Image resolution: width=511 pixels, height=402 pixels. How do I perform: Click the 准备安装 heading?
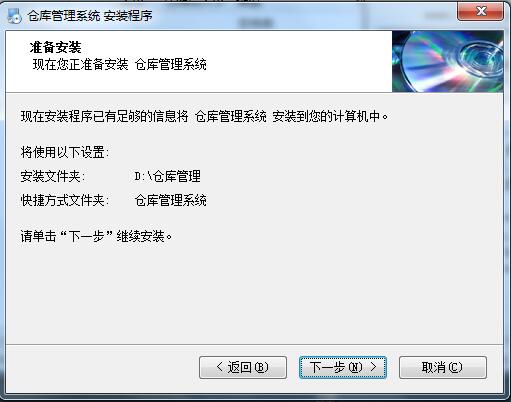[x=55, y=47]
